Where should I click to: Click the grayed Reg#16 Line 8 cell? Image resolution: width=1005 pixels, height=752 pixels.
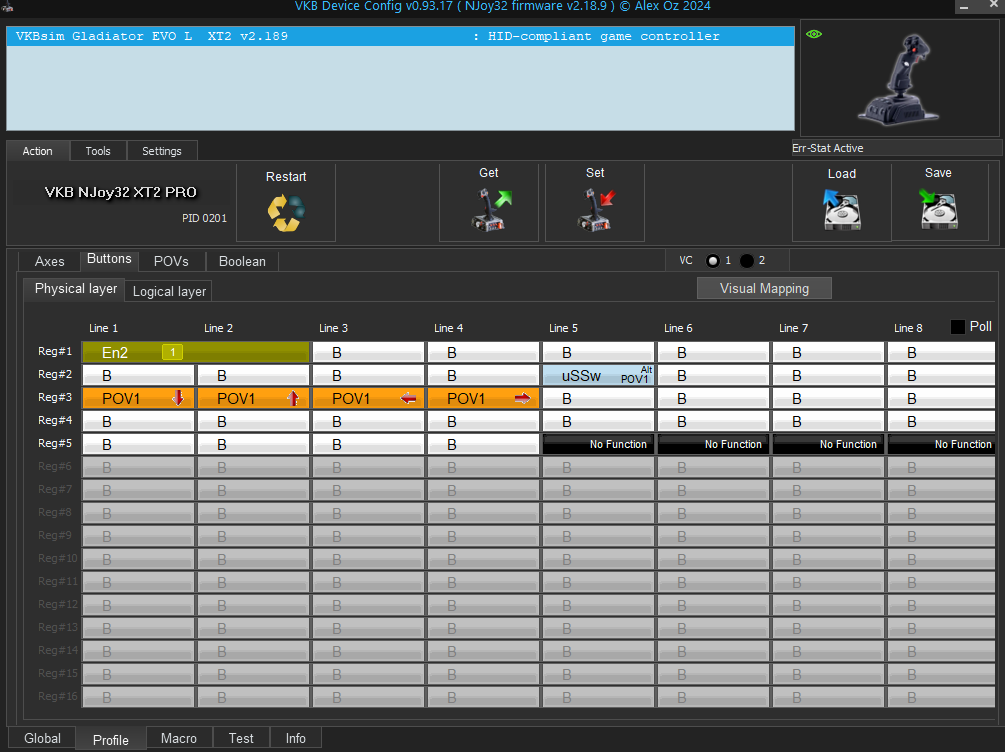pyautogui.click(x=942, y=697)
